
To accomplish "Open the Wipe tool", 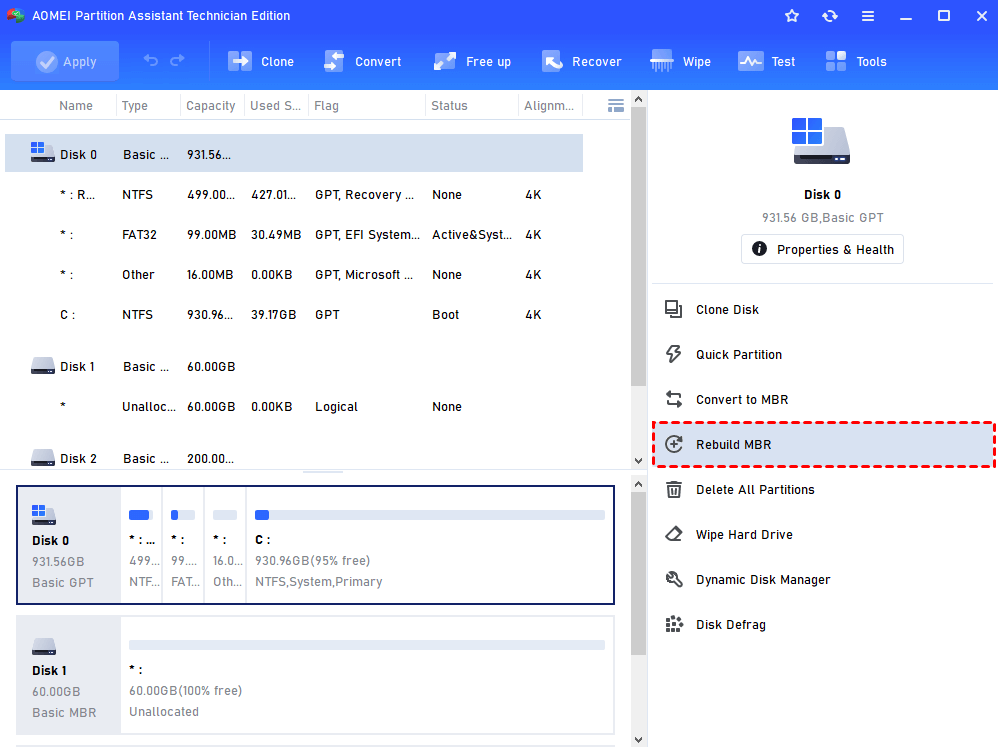I will click(x=680, y=61).
